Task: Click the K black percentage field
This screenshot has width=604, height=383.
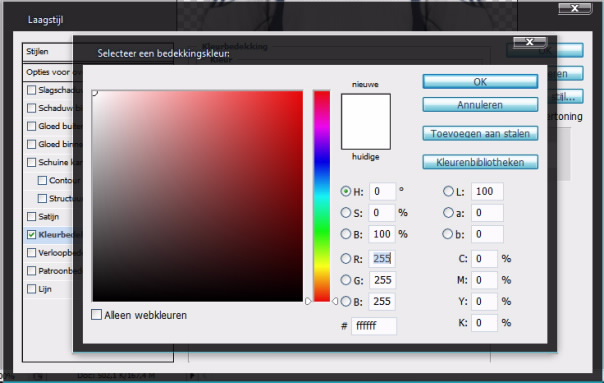Action: pyautogui.click(x=484, y=323)
